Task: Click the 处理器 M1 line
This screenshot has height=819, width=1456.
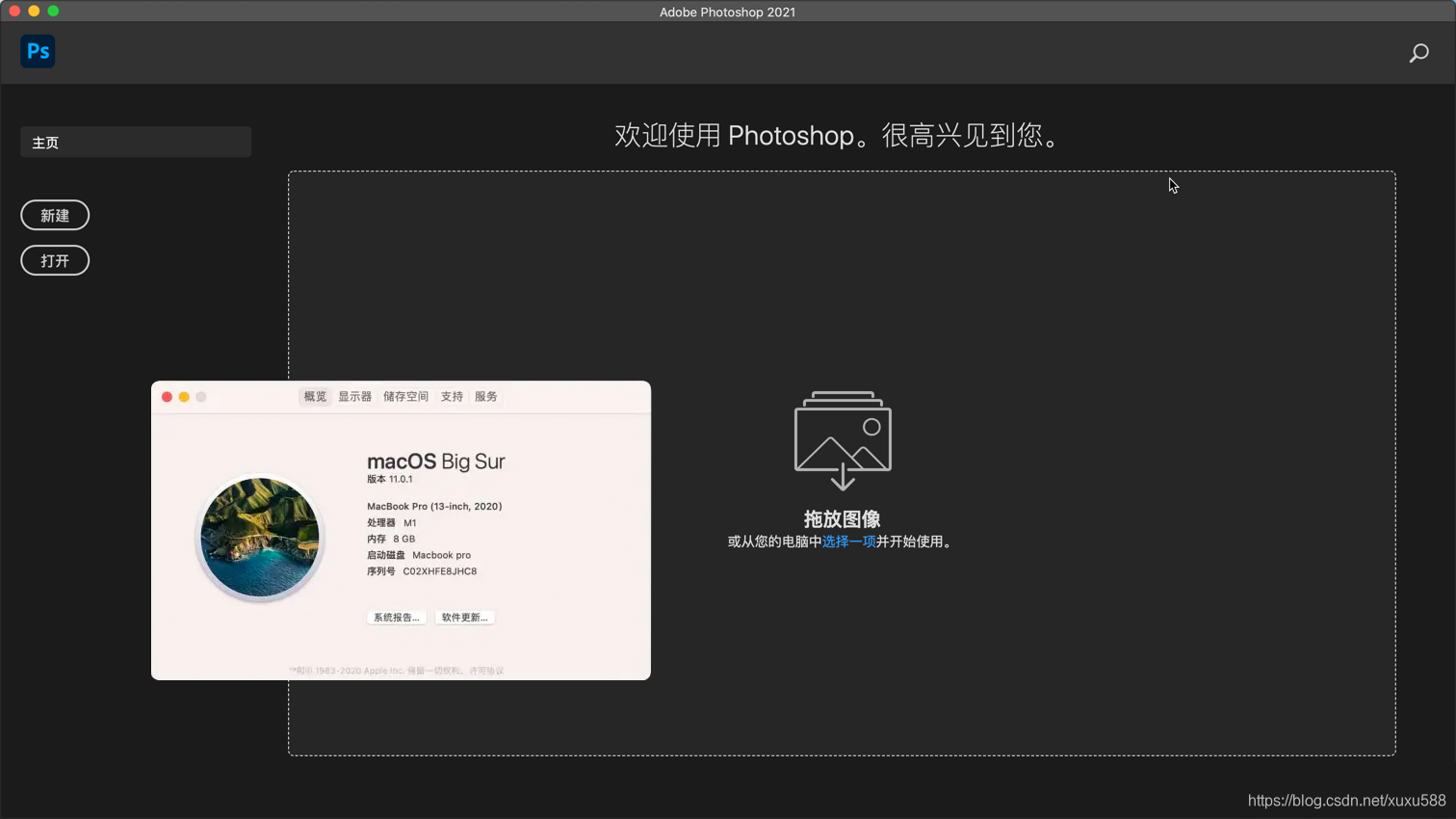Action: (392, 522)
